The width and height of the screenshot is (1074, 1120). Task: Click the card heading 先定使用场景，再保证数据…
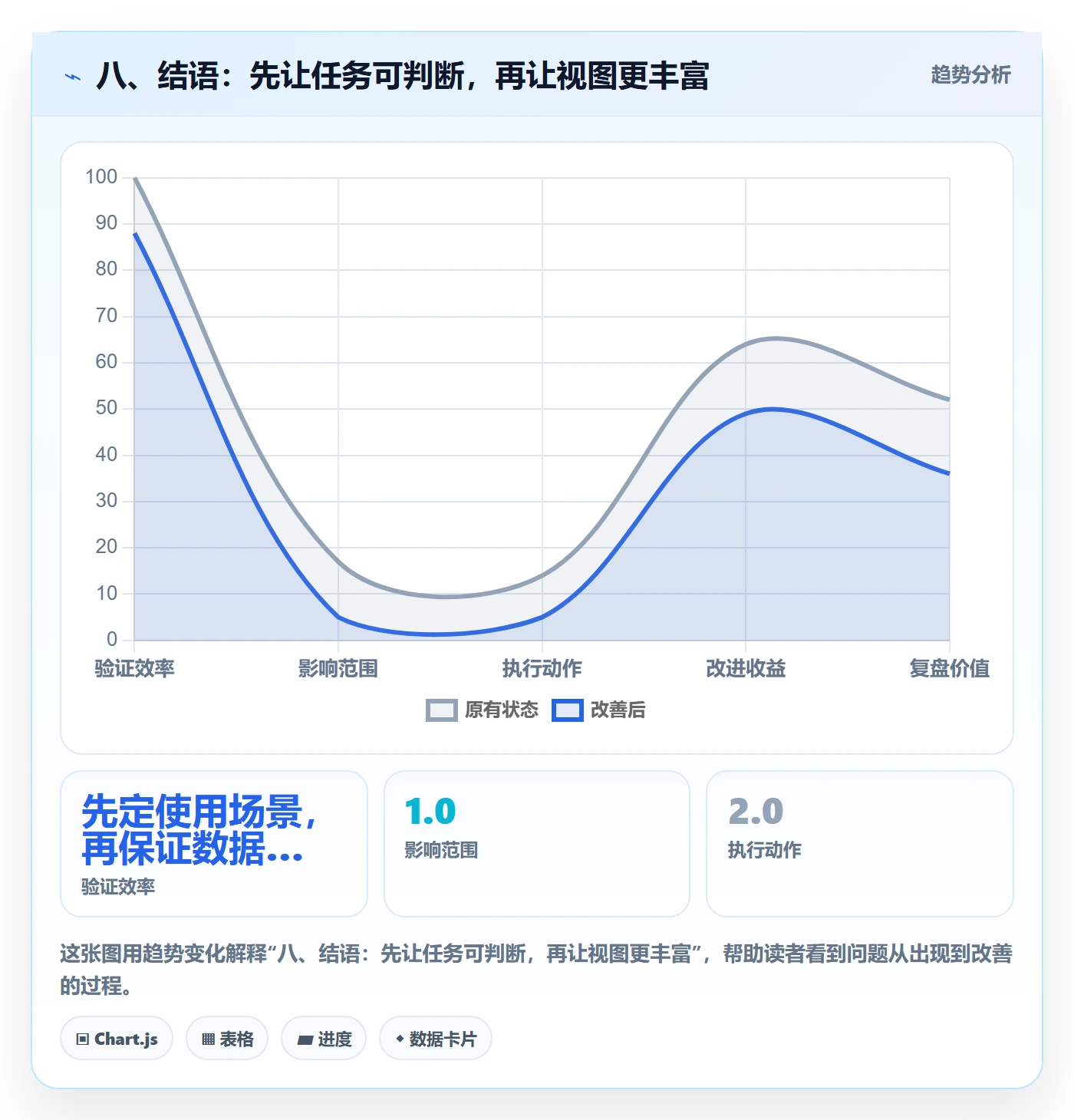[x=199, y=830]
